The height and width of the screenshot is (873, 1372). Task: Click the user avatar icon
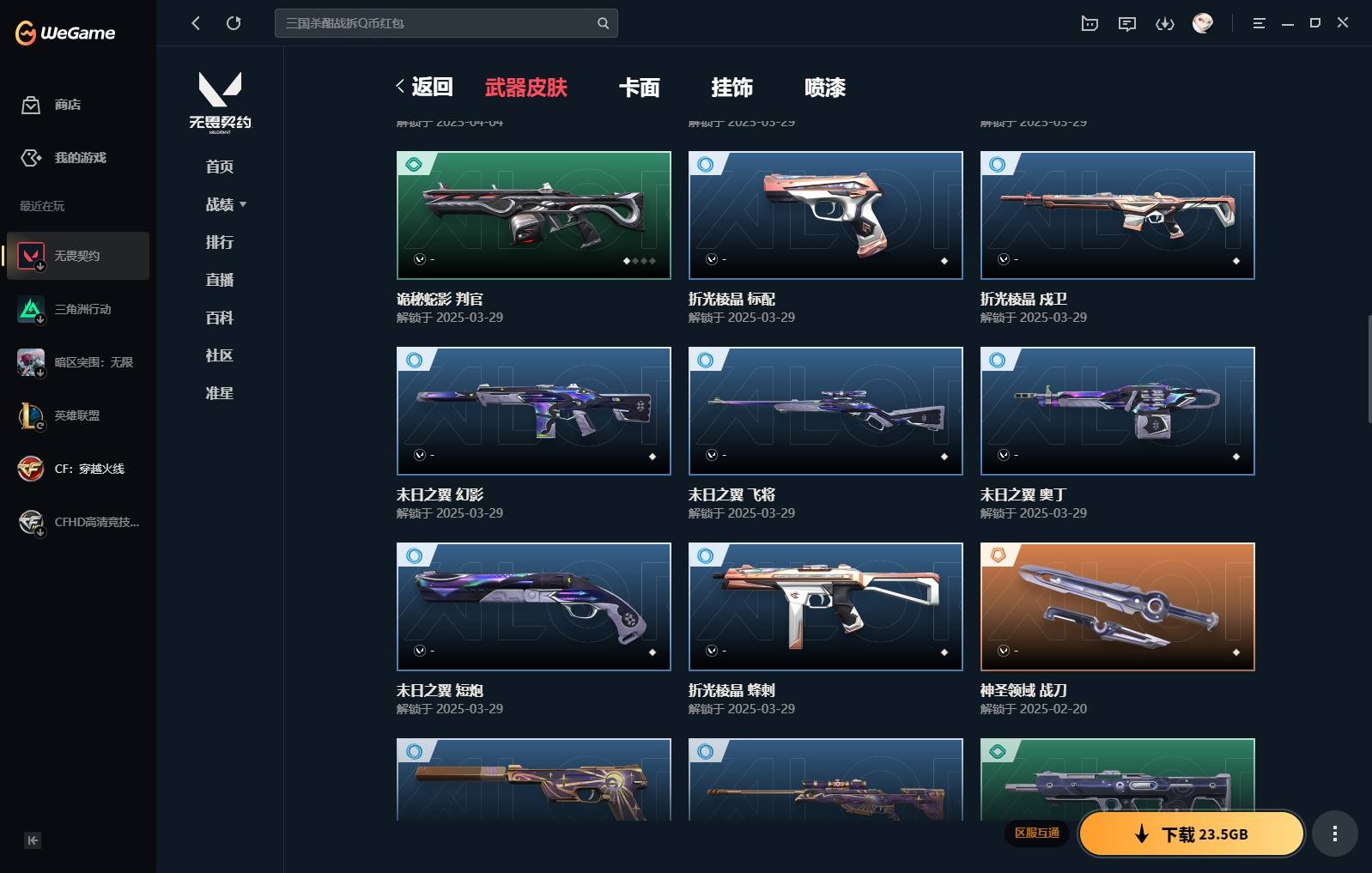pyautogui.click(x=1203, y=23)
